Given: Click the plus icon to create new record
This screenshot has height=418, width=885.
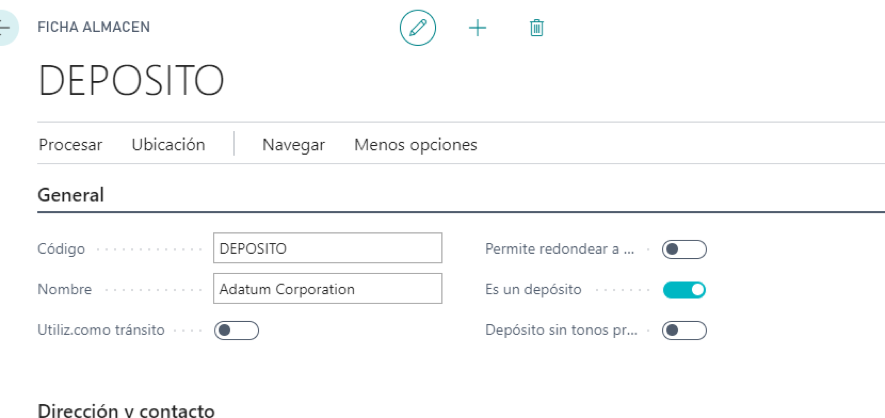Looking at the screenshot, I should pos(477,28).
